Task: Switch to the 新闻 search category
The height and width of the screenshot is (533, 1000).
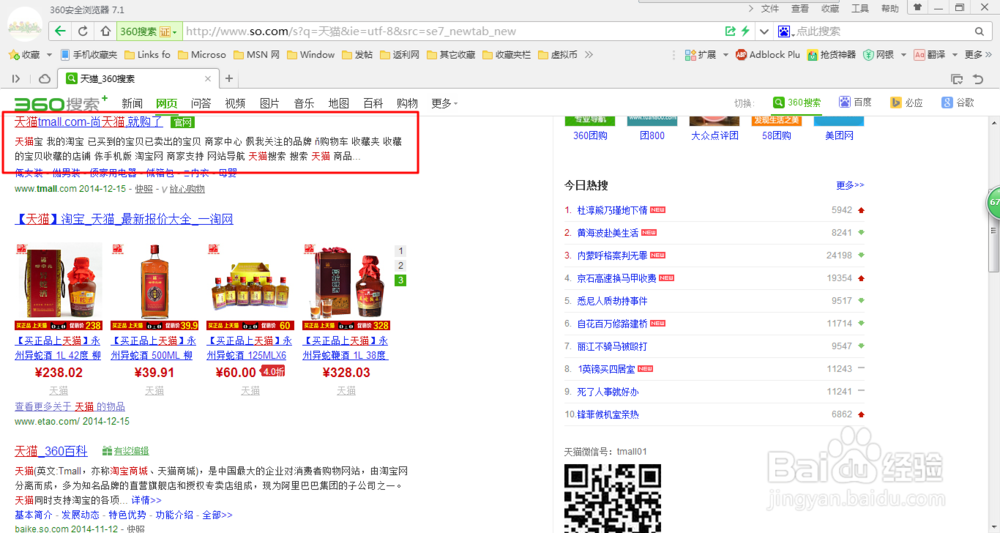Action: tap(132, 103)
